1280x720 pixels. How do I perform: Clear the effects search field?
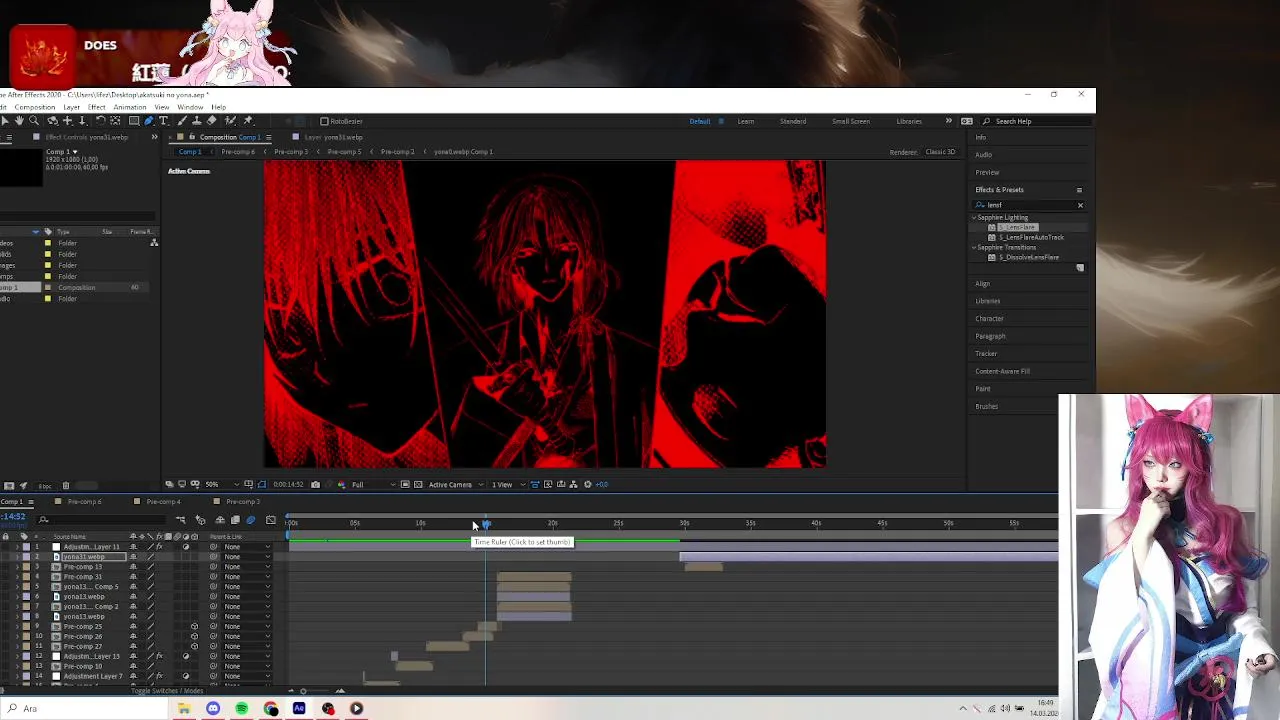pyautogui.click(x=1080, y=205)
